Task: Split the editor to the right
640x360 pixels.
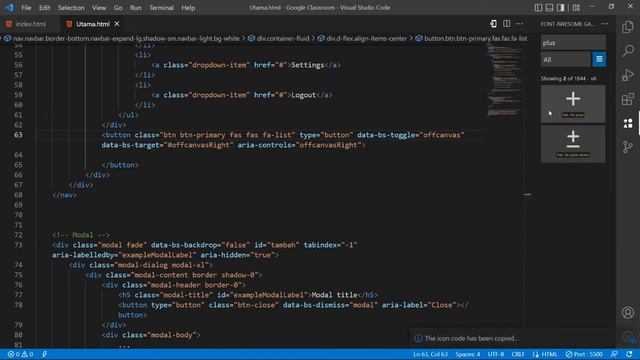Action: [507, 24]
